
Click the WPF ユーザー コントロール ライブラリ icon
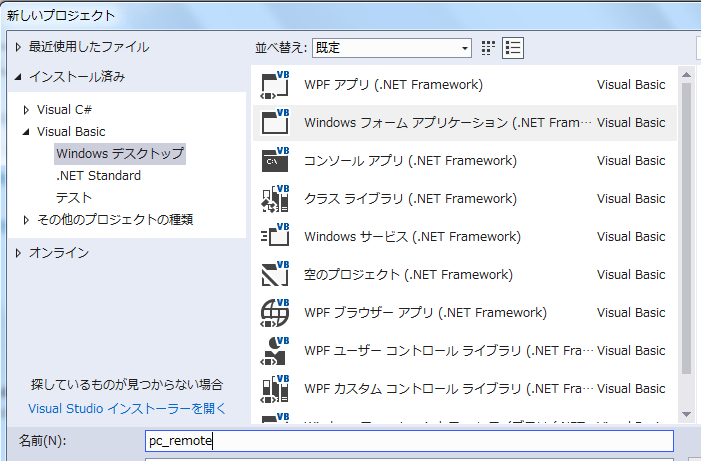(275, 351)
